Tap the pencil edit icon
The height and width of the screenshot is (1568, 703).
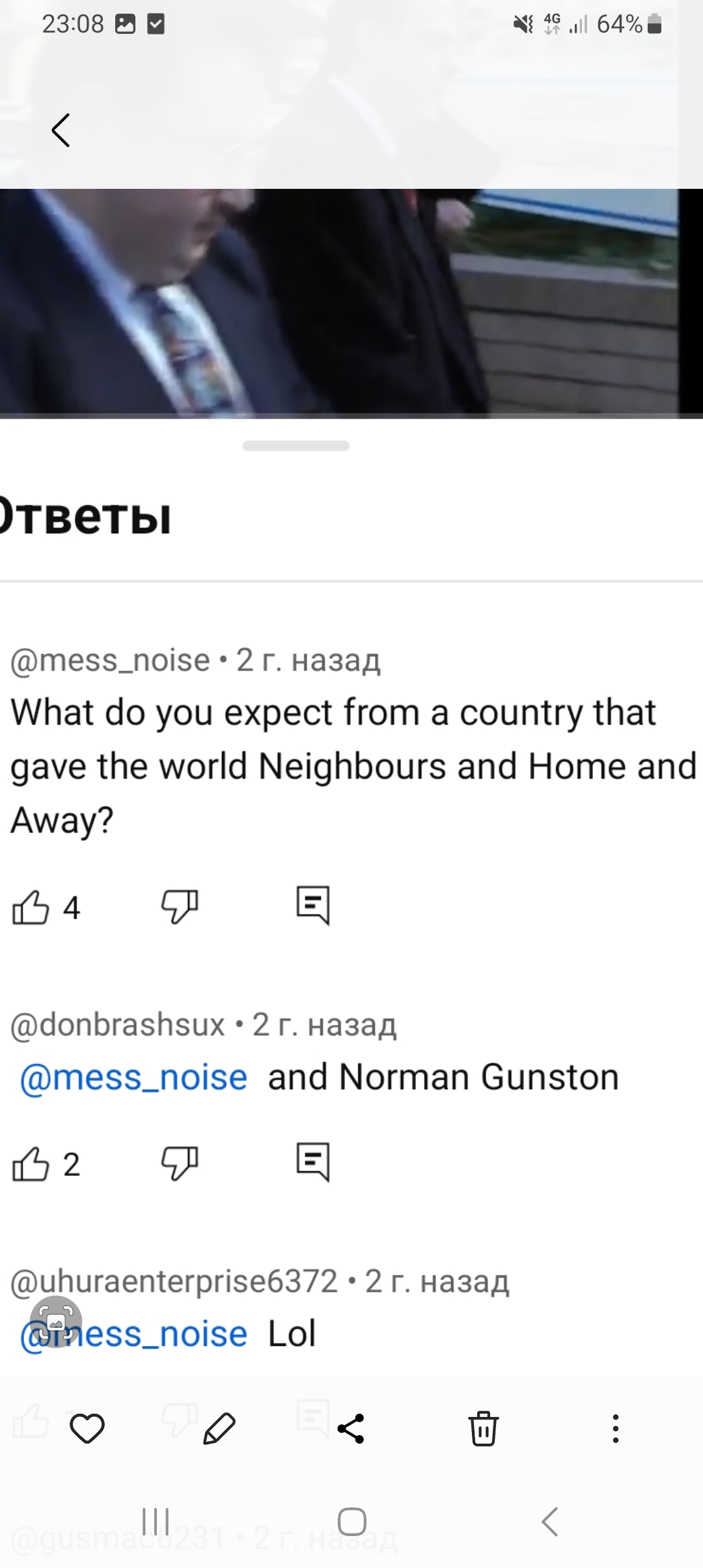coord(219,1429)
